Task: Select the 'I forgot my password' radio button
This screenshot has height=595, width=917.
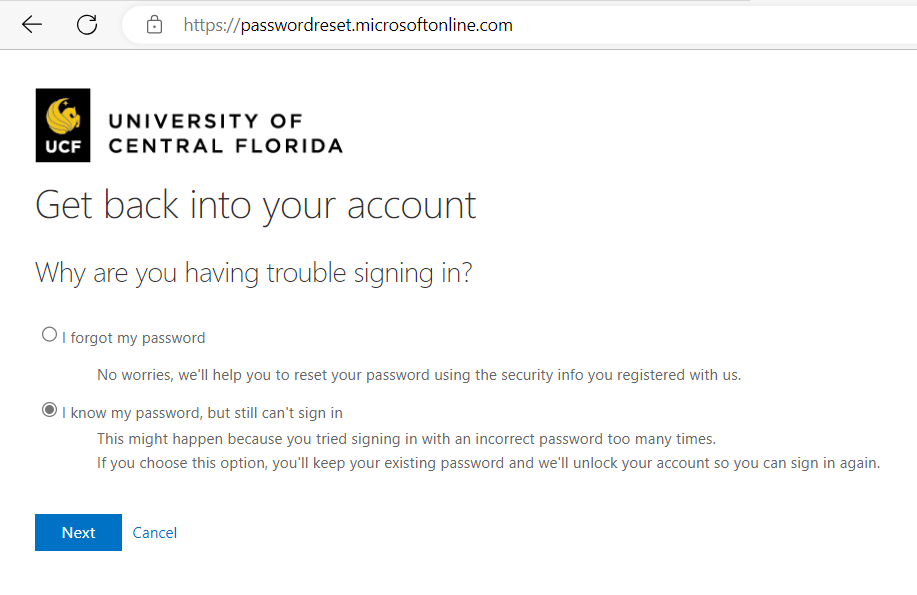Action: (x=49, y=335)
